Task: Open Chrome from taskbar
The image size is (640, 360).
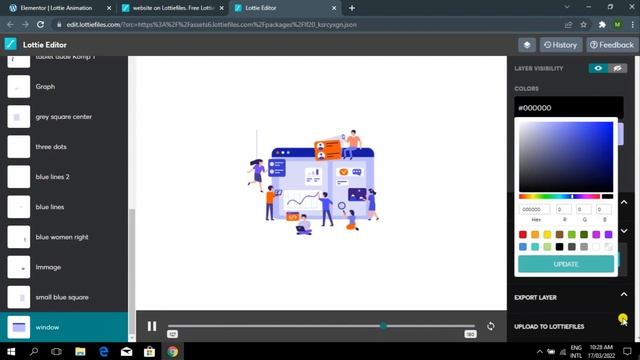Action: pyautogui.click(x=172, y=351)
